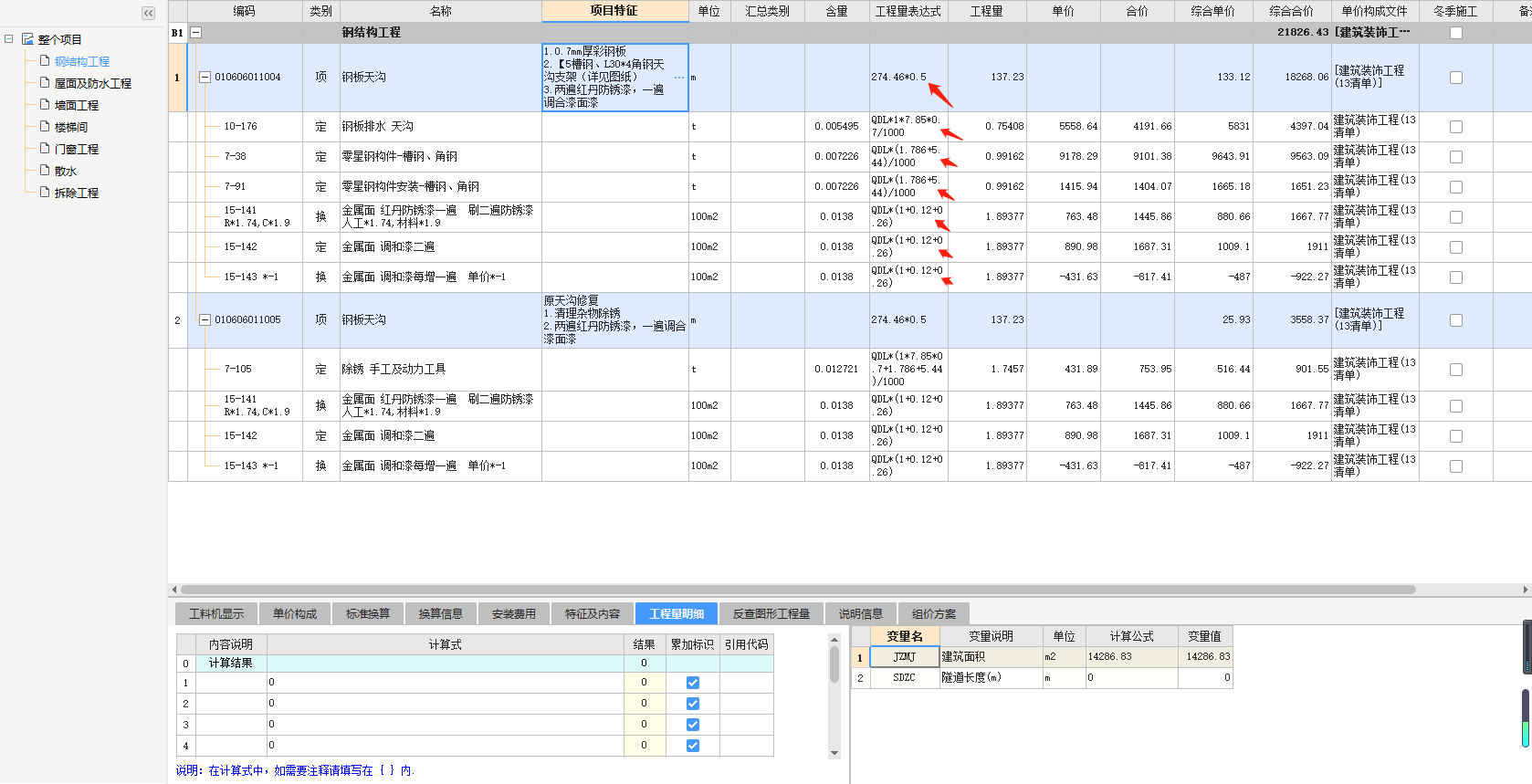The width and height of the screenshot is (1532, 784).
Task: Collapse item 010606011005 sub-rows
Action: point(205,320)
